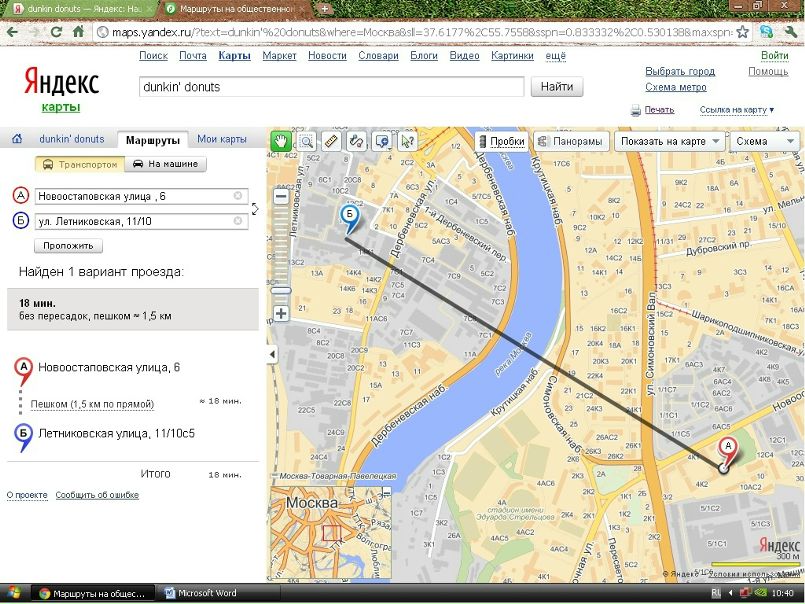The image size is (805, 604).
Task: Open the Показать на карте dropdown
Action: [x=669, y=141]
